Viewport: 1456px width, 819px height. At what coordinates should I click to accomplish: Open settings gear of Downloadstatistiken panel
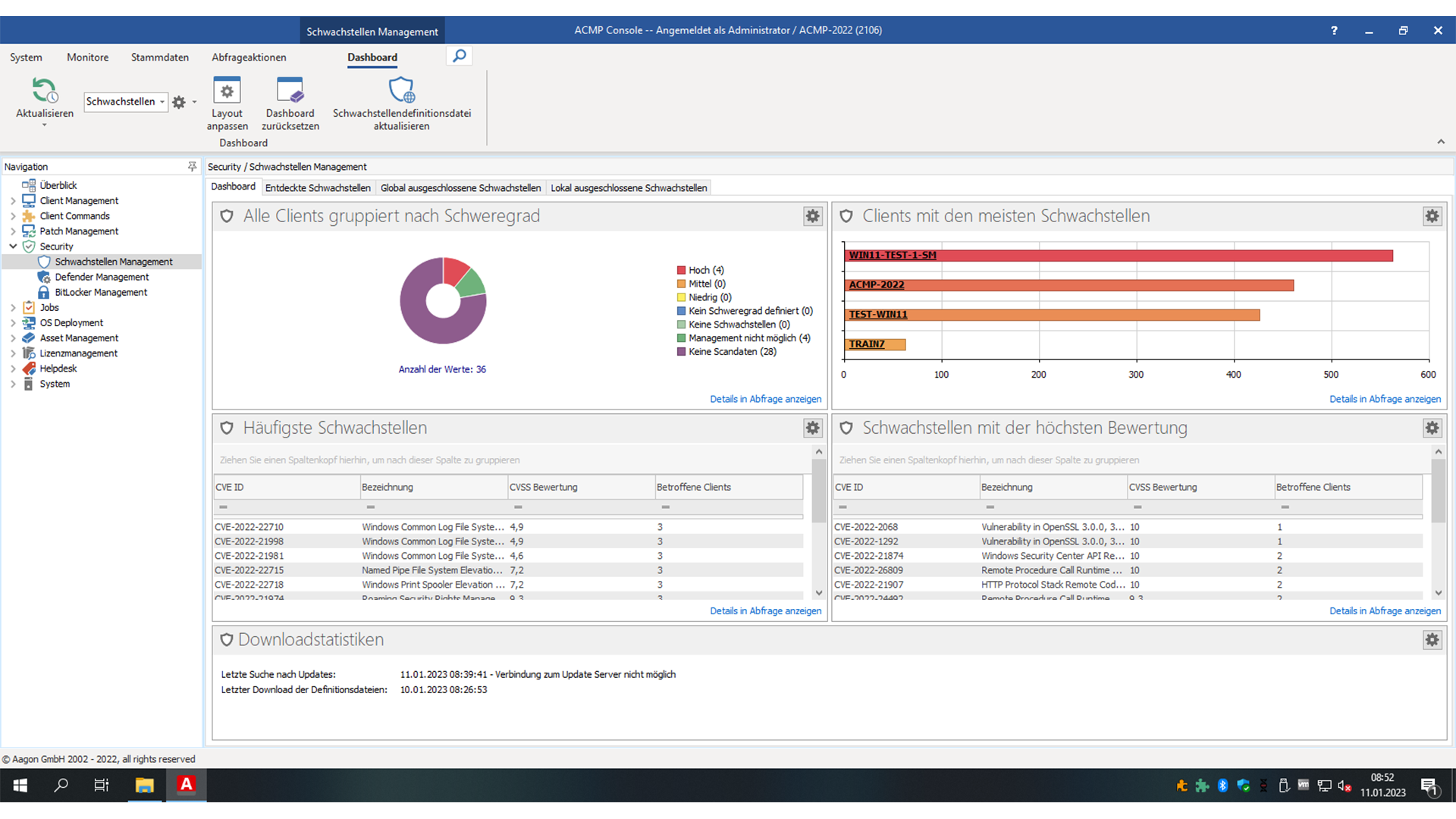click(x=1432, y=640)
